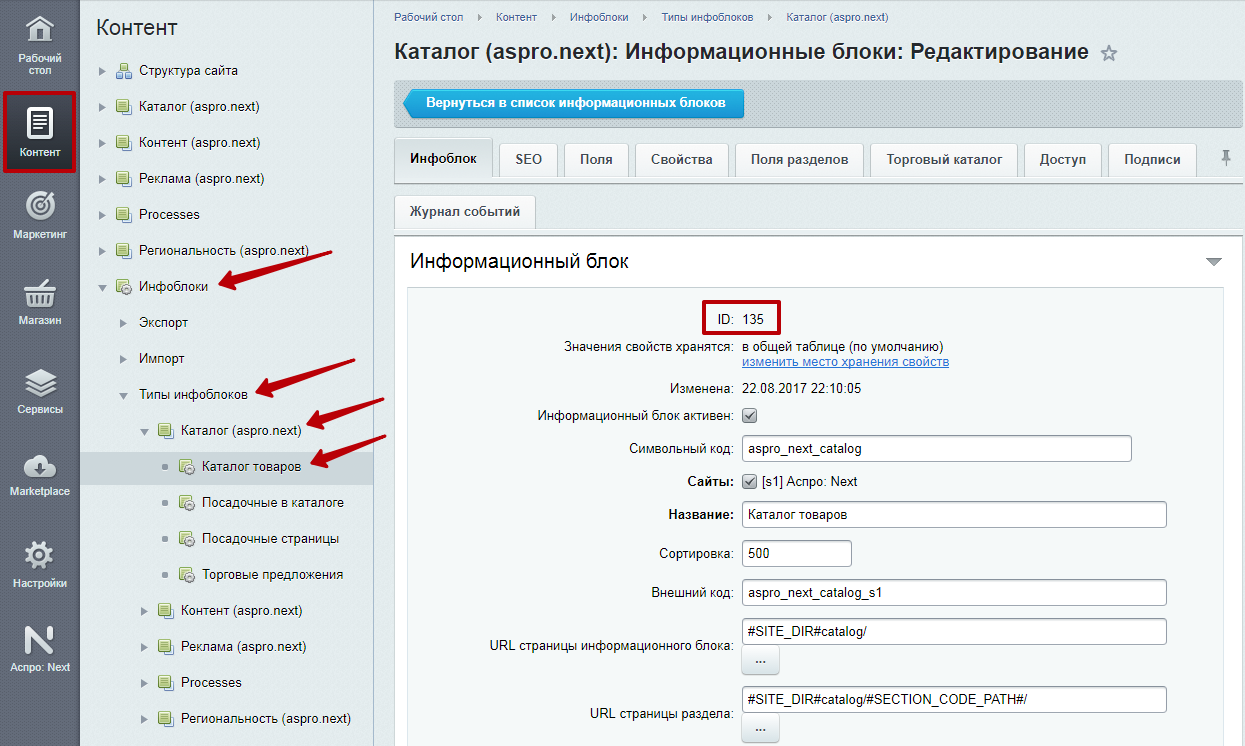
Task: Switch to the Торговый каталог tab
Action: [944, 159]
